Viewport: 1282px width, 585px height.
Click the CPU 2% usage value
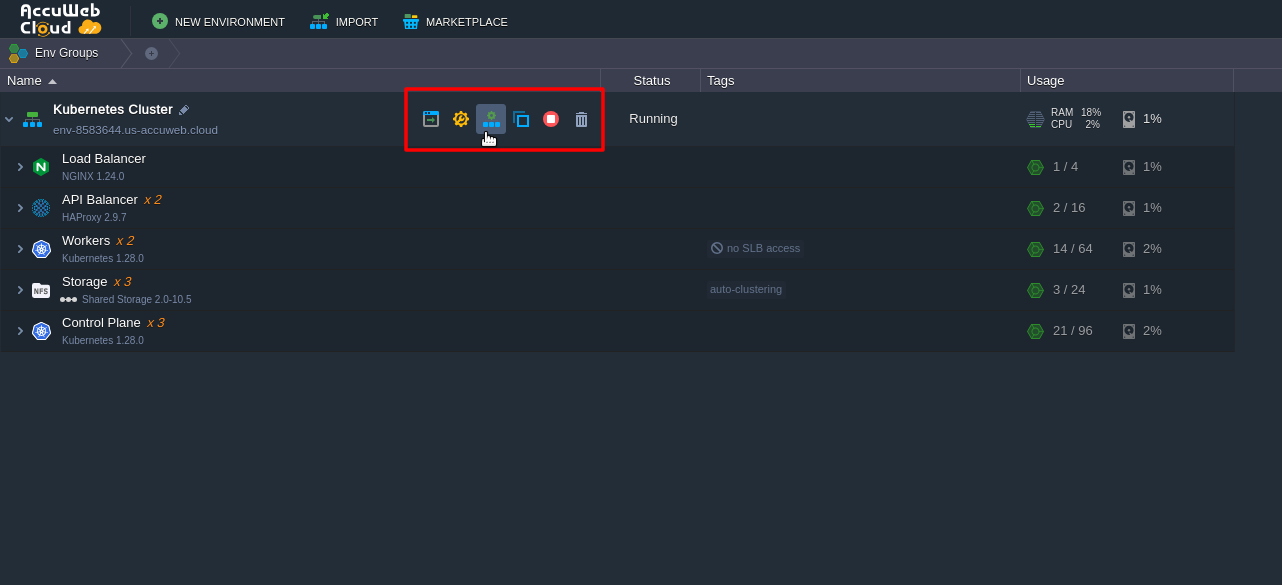click(x=1093, y=125)
